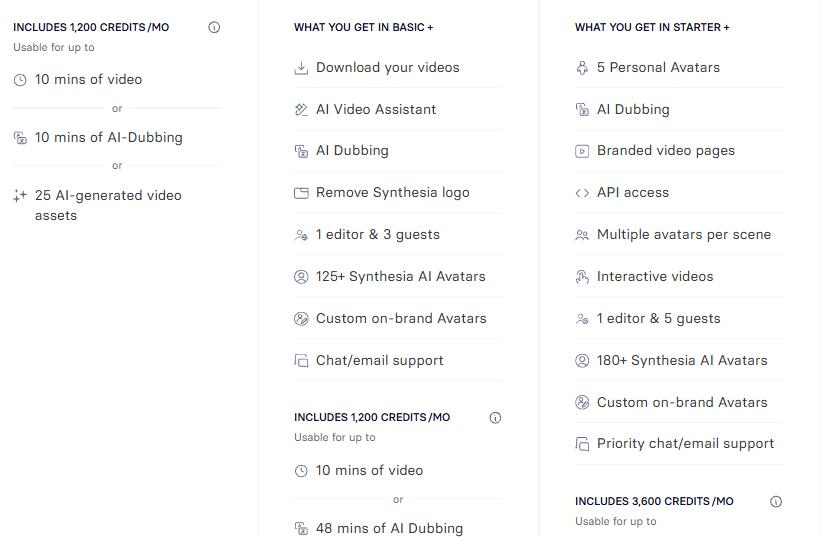
Task: Click the icon next to Remove Synthesia logo
Action: 301,193
